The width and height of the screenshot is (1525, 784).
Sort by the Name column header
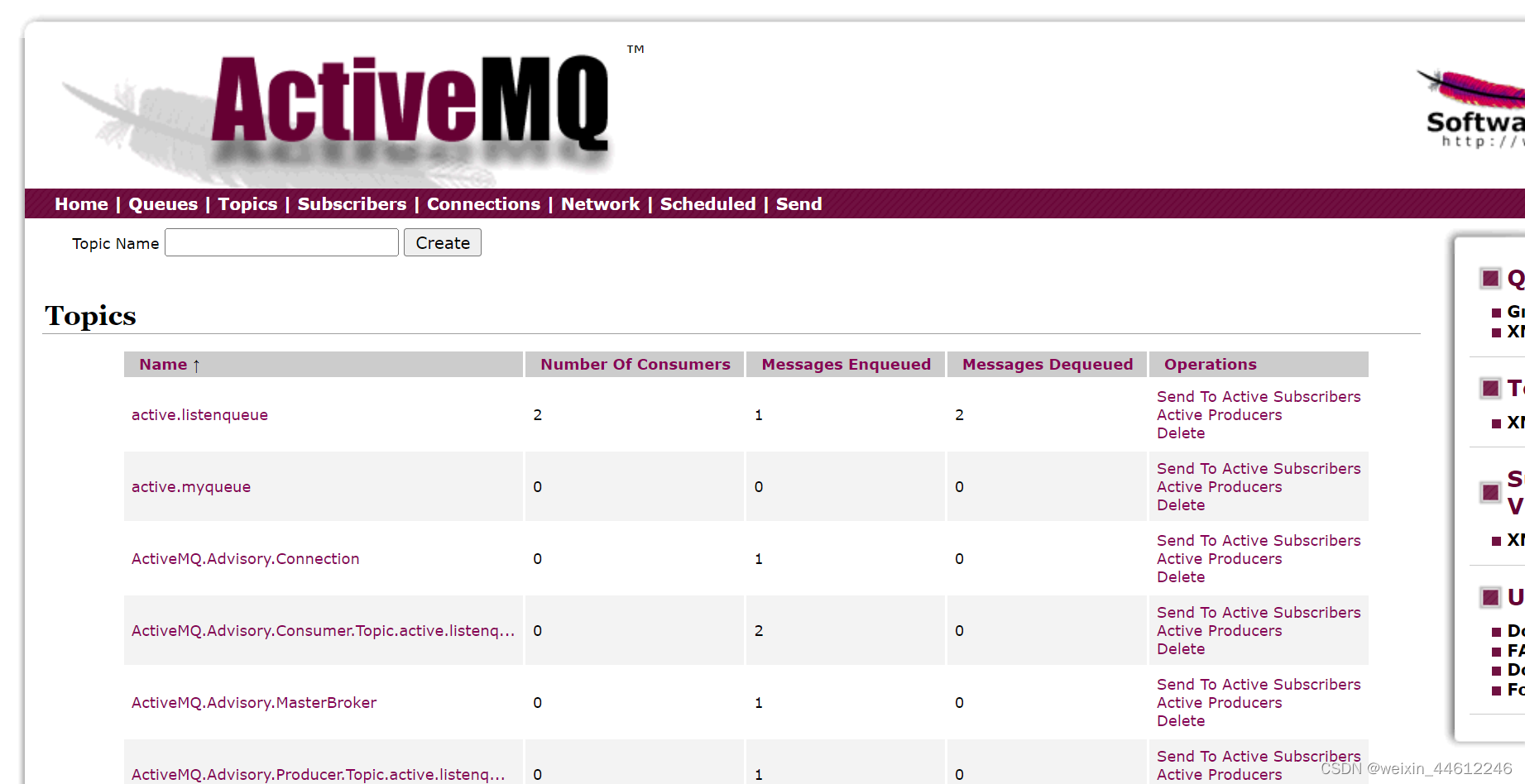tap(163, 364)
